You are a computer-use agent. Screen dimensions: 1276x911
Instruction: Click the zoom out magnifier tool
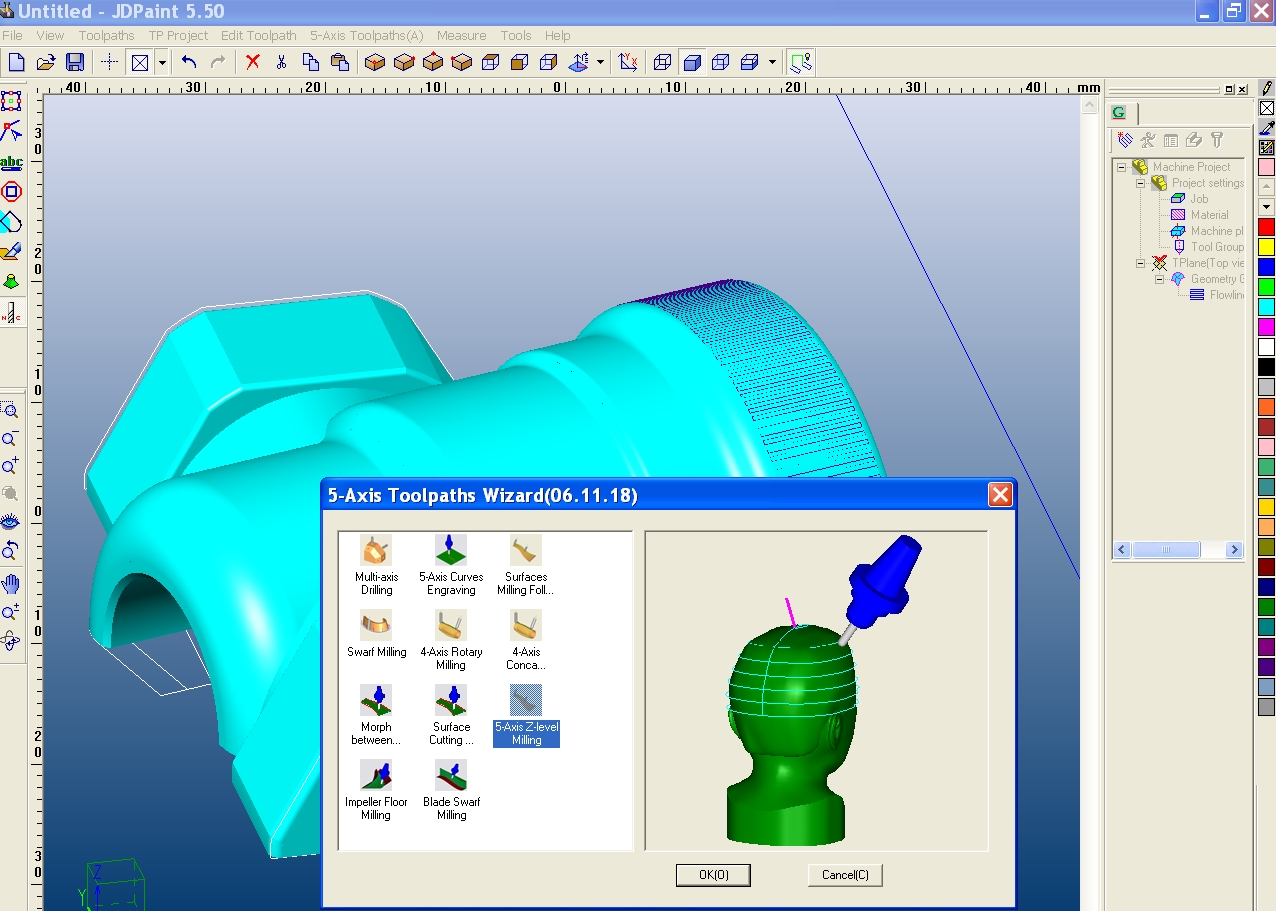pyautogui.click(x=10, y=439)
